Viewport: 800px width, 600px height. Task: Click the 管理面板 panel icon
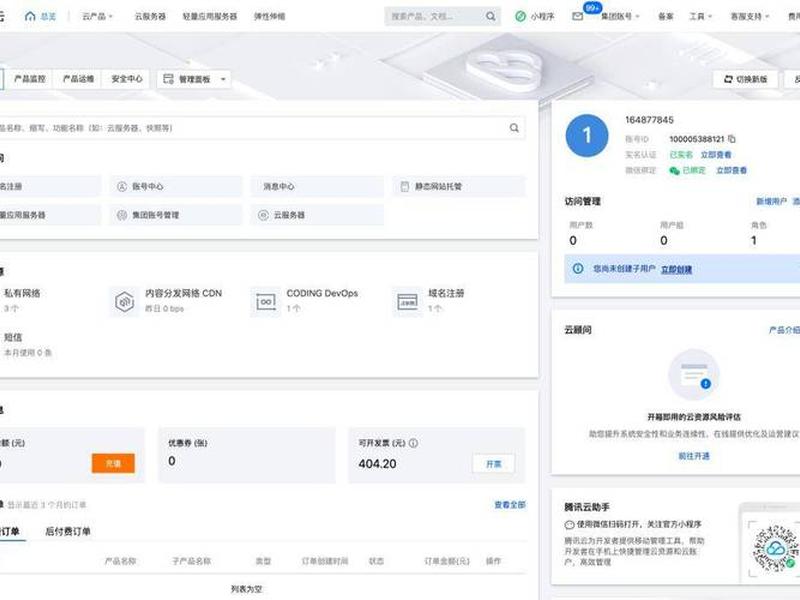coord(168,79)
